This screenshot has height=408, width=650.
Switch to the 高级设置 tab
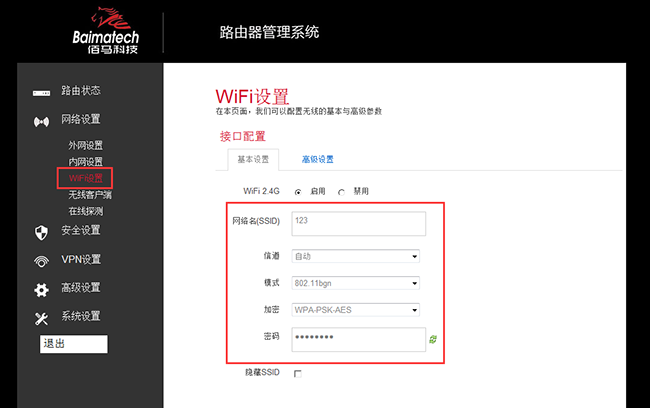[317, 160]
